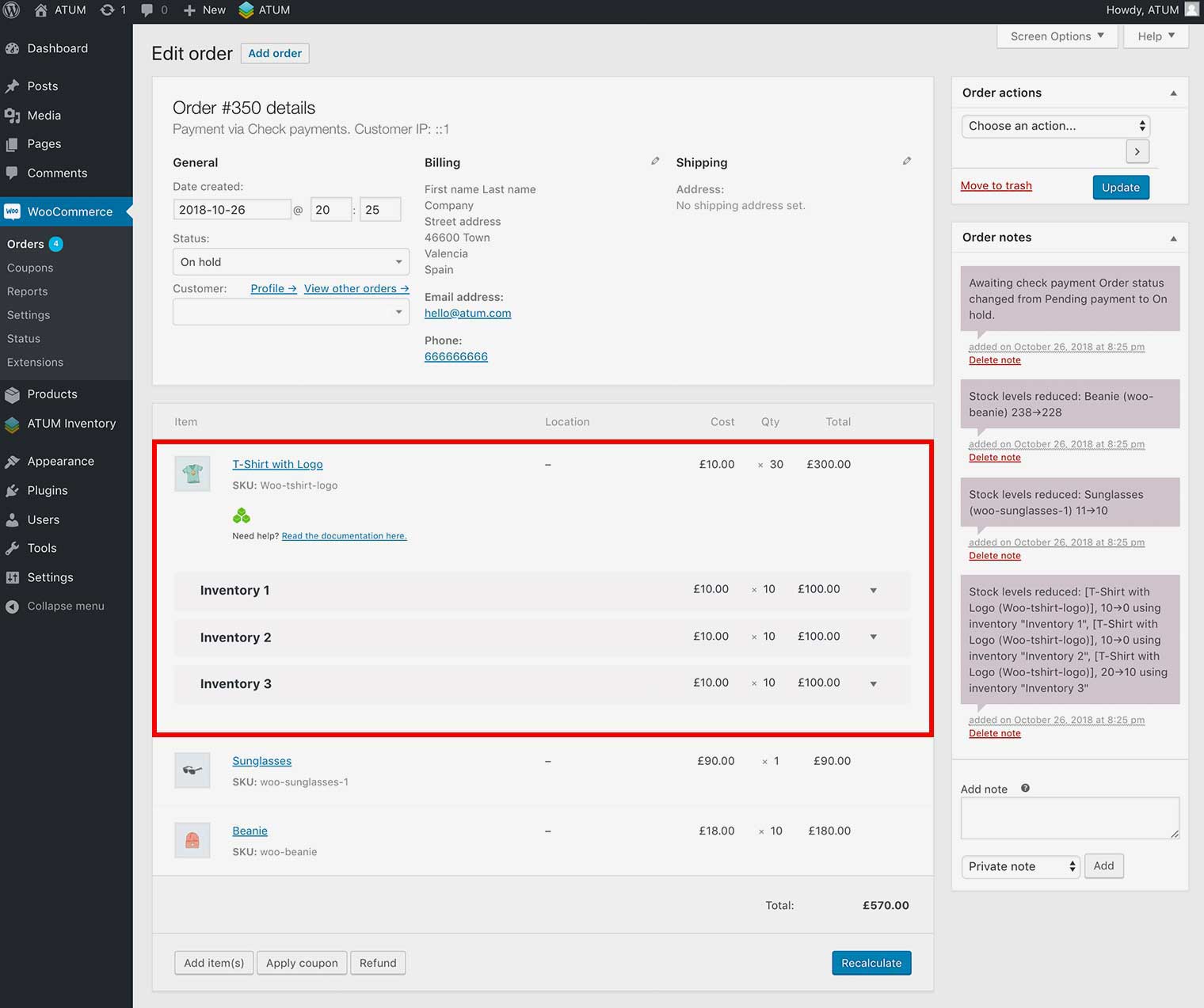Expand the Inventory 3 row
This screenshot has width=1204, height=1008.
tap(873, 684)
